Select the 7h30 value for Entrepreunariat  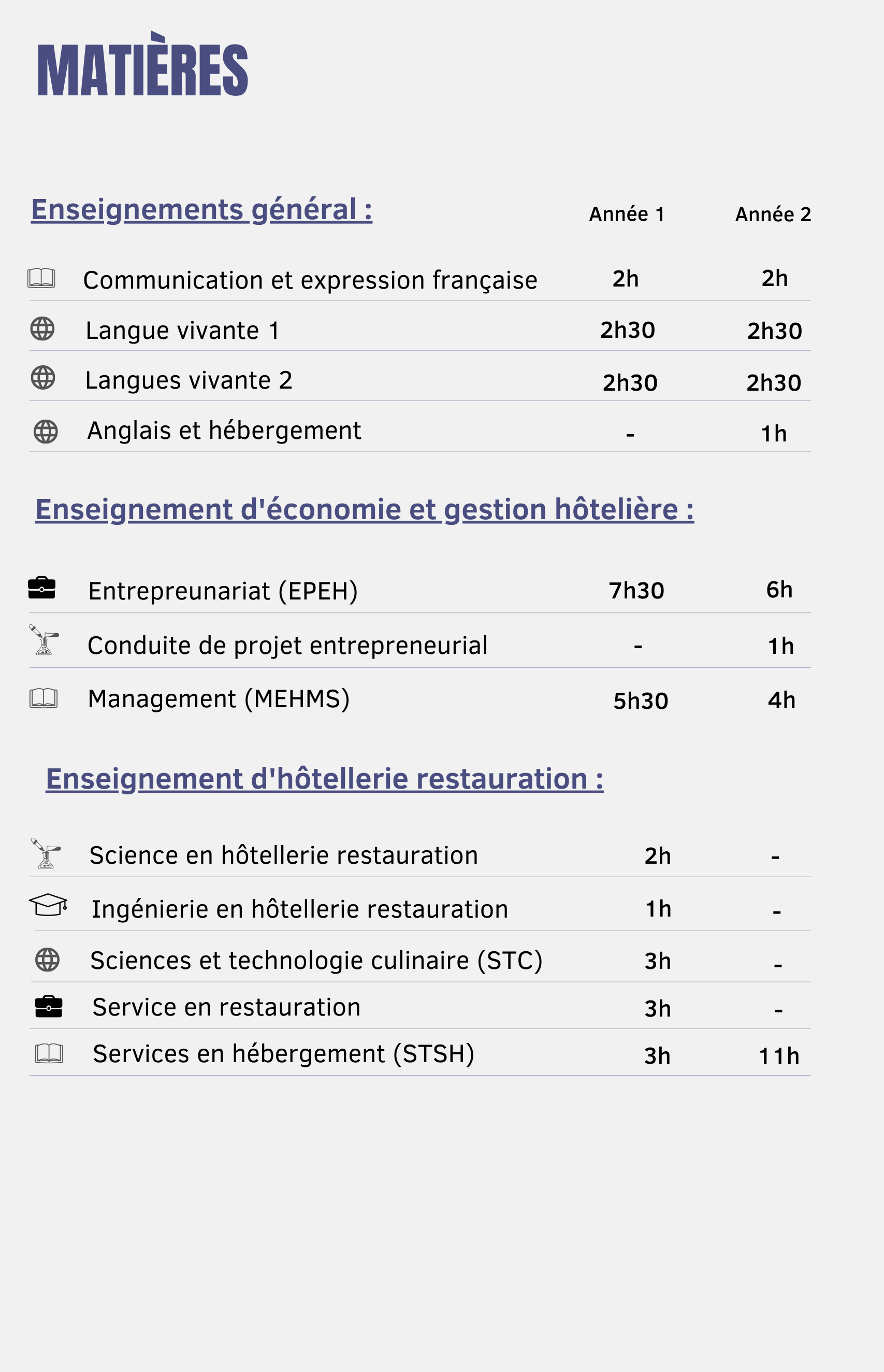pos(636,590)
